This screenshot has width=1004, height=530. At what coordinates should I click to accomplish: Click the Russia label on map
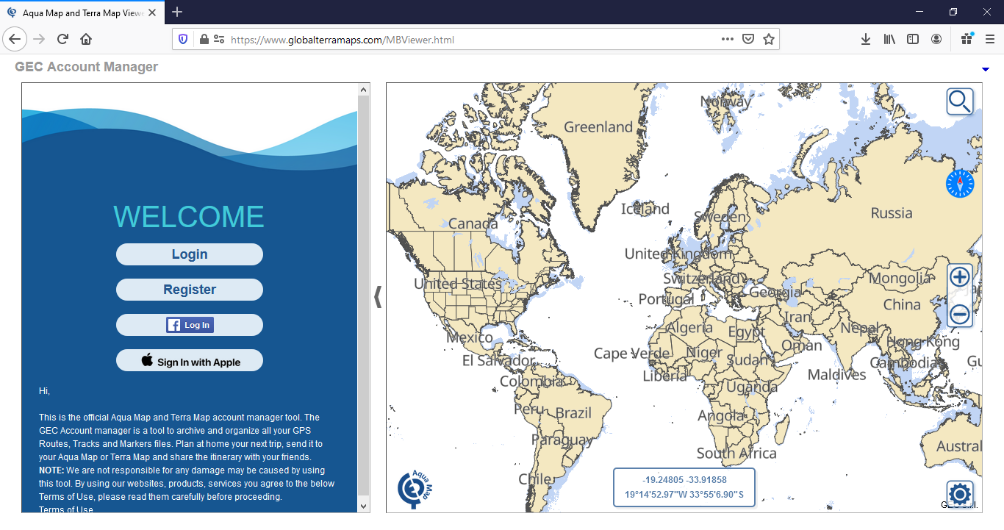coord(891,213)
